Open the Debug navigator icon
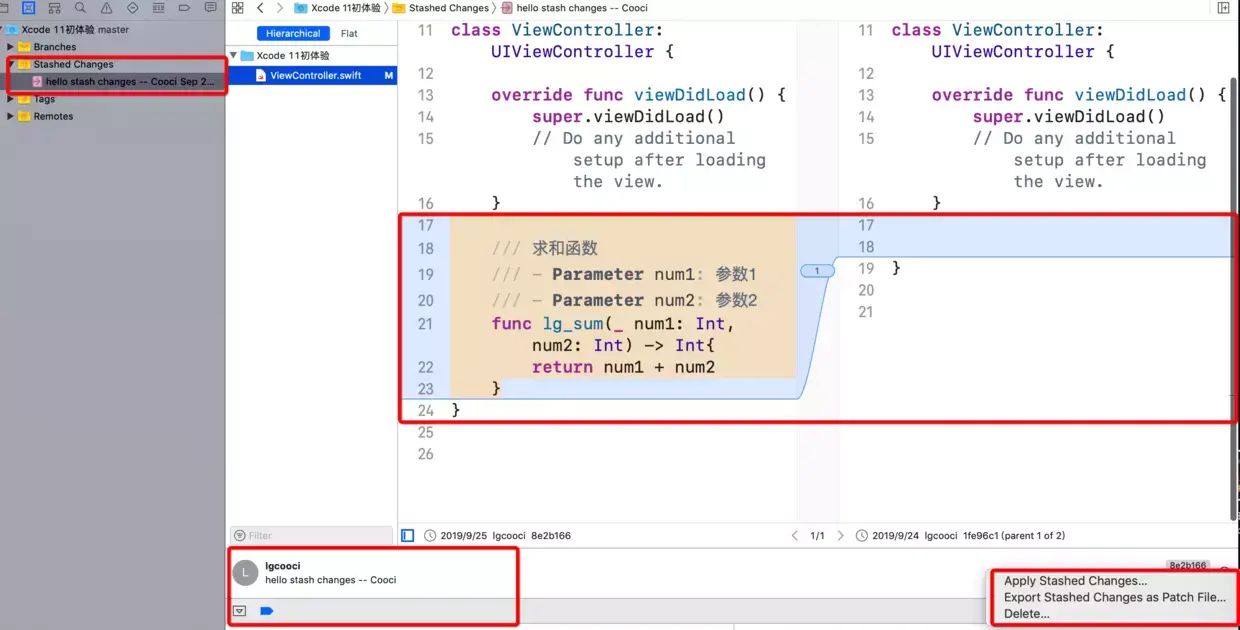 click(158, 8)
